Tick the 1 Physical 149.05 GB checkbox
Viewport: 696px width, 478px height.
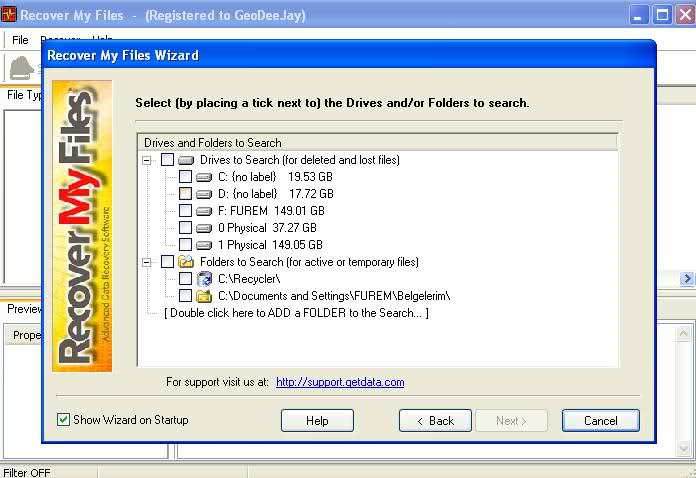(x=185, y=245)
